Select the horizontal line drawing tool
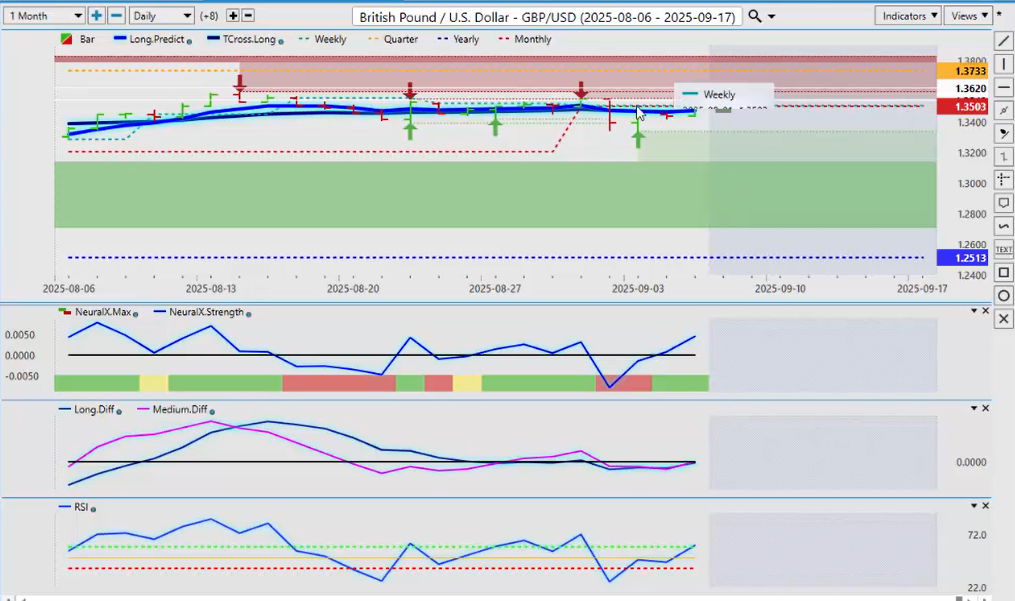 point(1004,88)
